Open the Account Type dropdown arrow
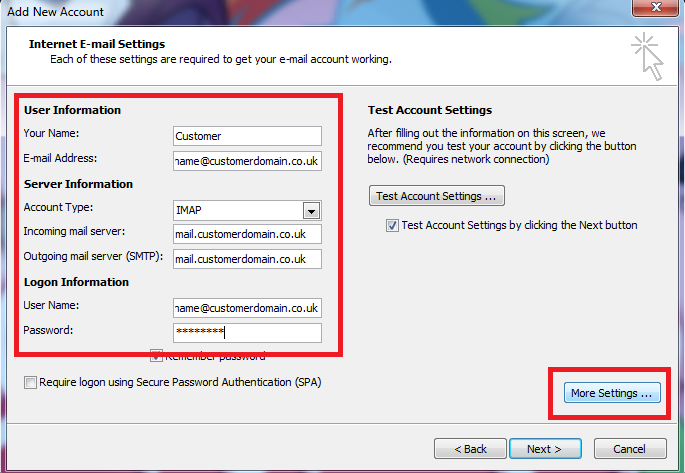The image size is (685, 473). pyautogui.click(x=311, y=210)
